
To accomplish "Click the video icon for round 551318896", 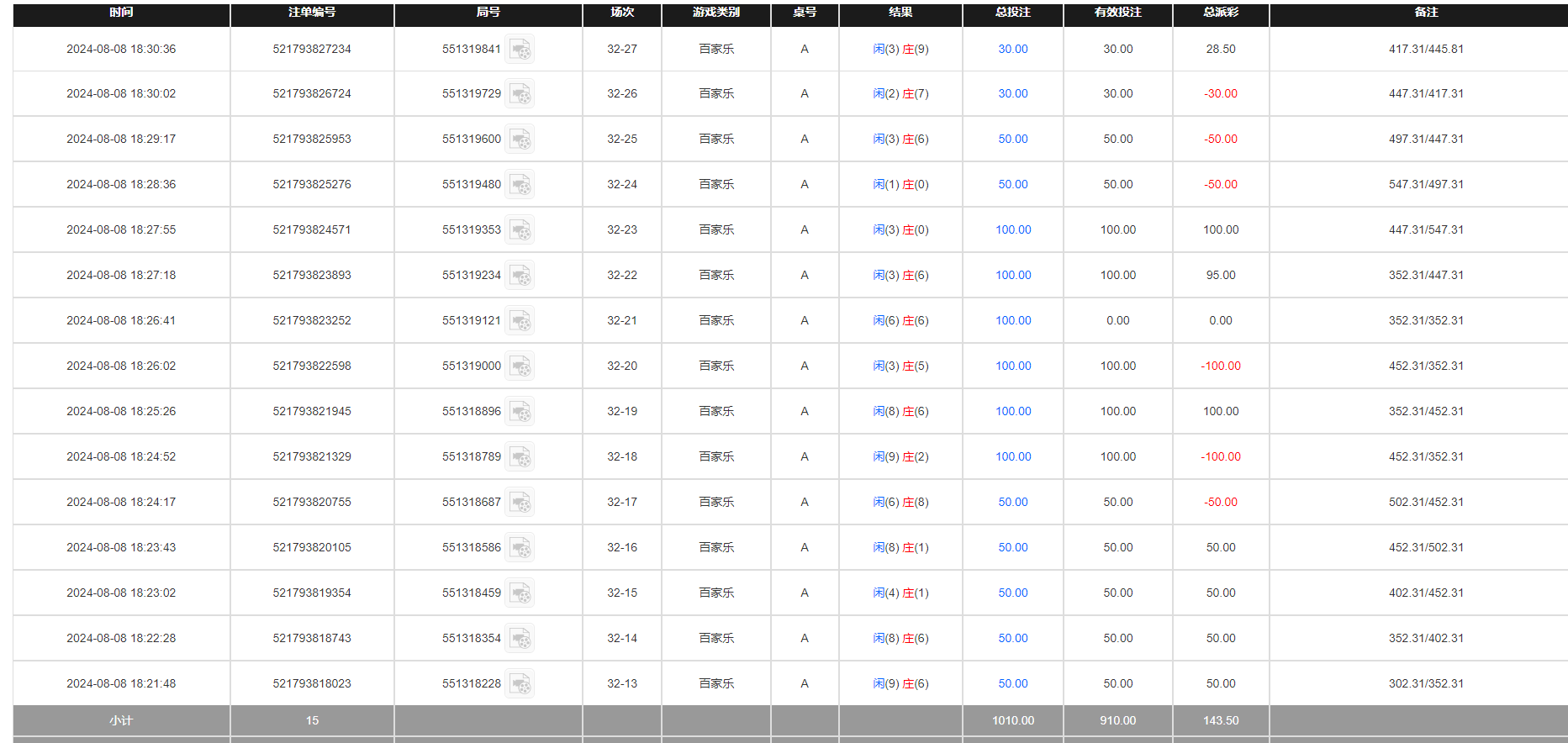I will (520, 412).
